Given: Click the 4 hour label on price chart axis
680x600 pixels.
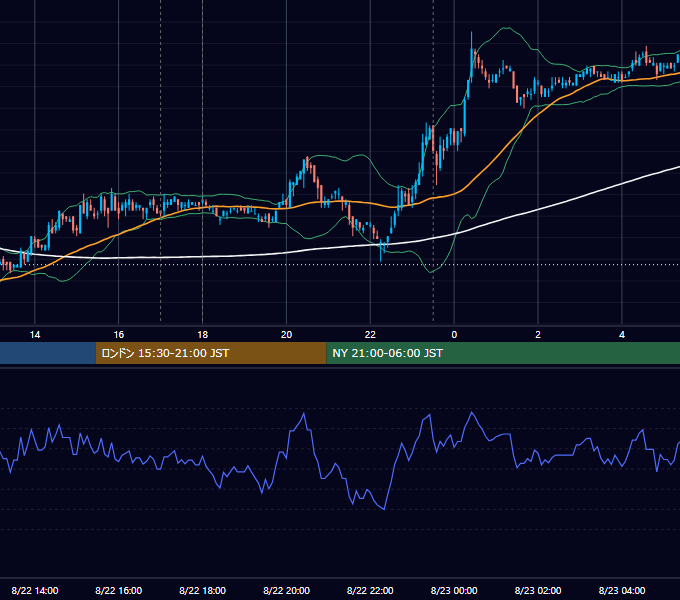Looking at the screenshot, I should pyautogui.click(x=622, y=335).
